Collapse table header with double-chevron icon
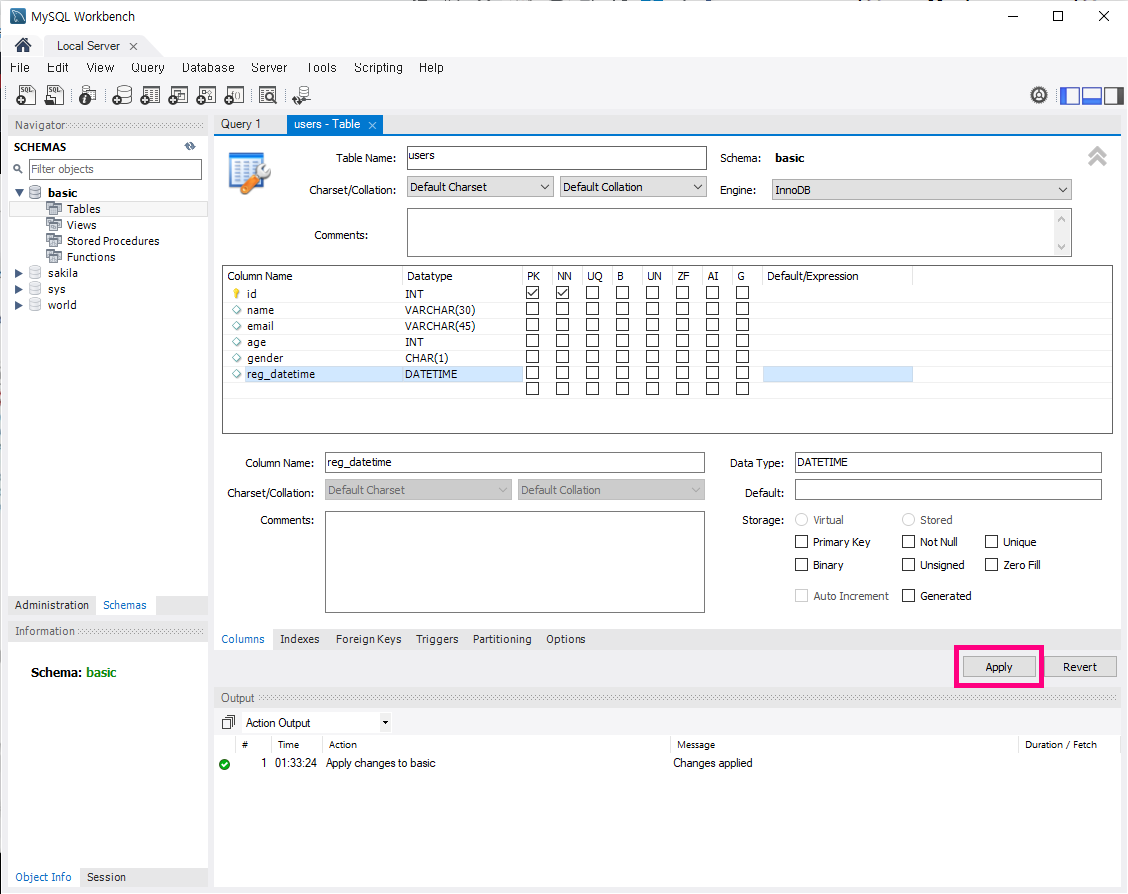Screen dimensions: 1128x894 tap(1097, 156)
